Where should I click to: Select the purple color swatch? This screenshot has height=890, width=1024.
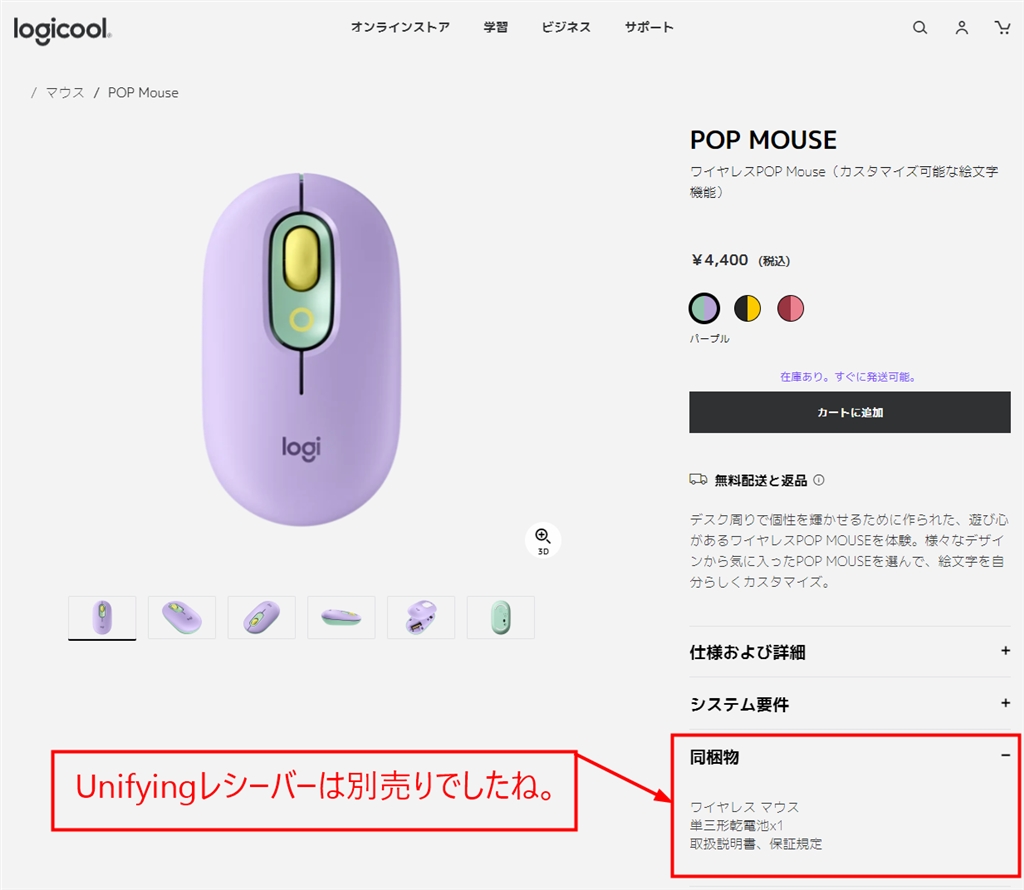[x=704, y=308]
